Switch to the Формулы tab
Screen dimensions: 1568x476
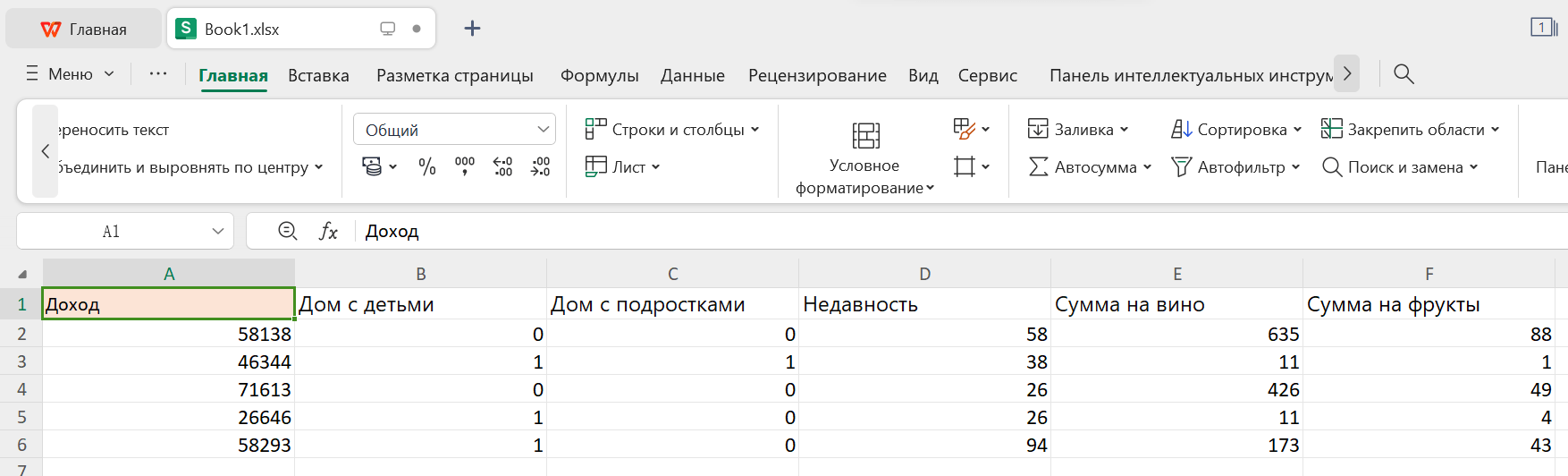599,76
